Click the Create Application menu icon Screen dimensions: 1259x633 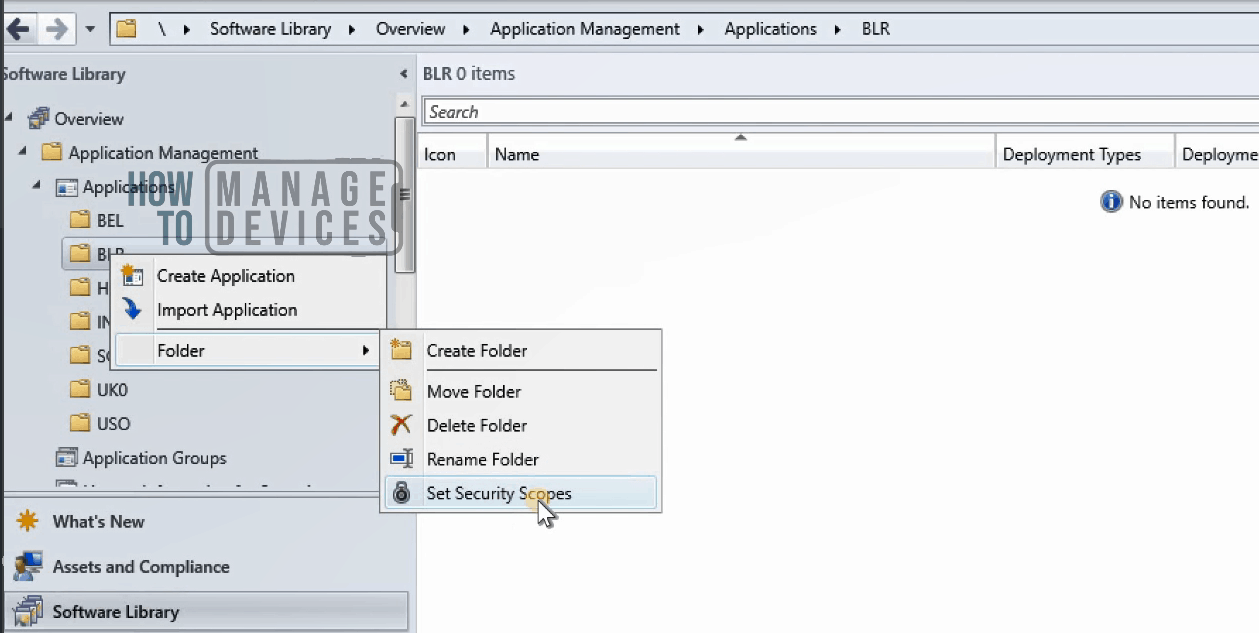click(132, 276)
